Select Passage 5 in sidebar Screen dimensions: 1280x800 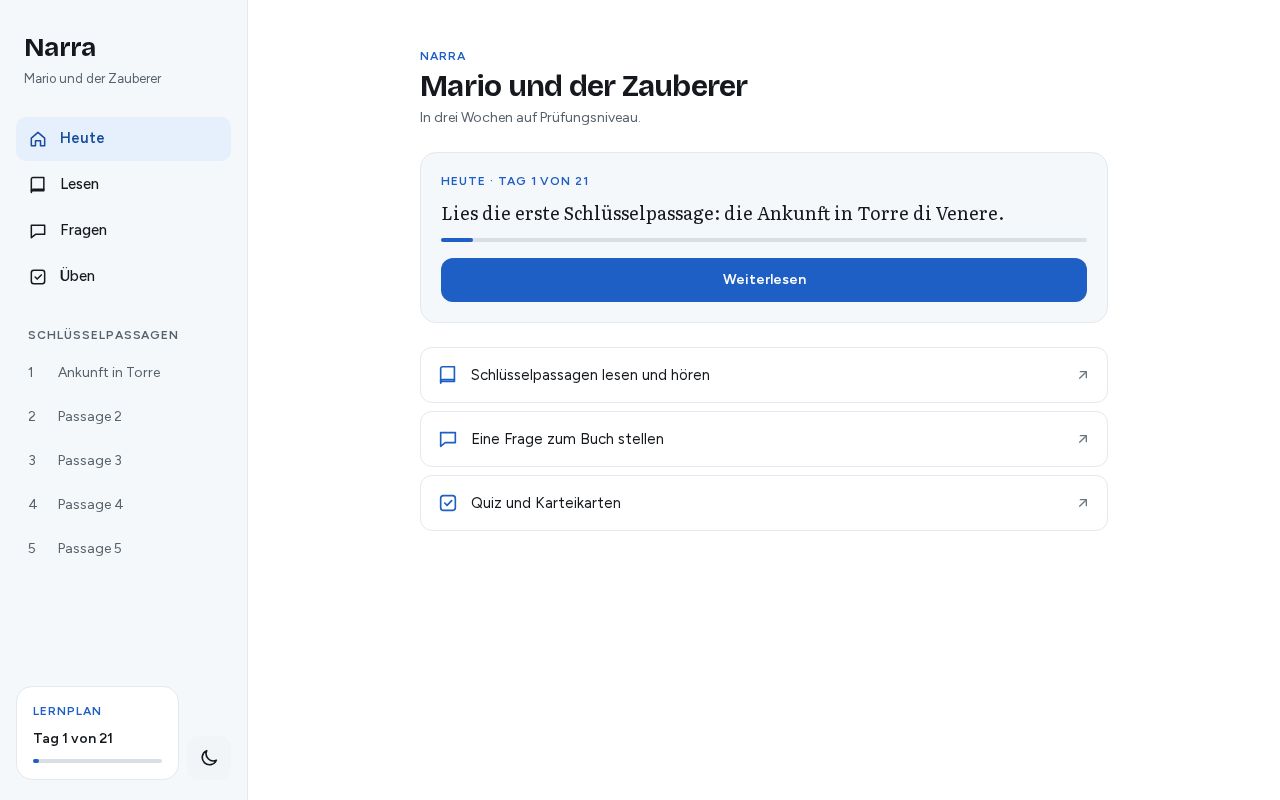[x=123, y=549]
